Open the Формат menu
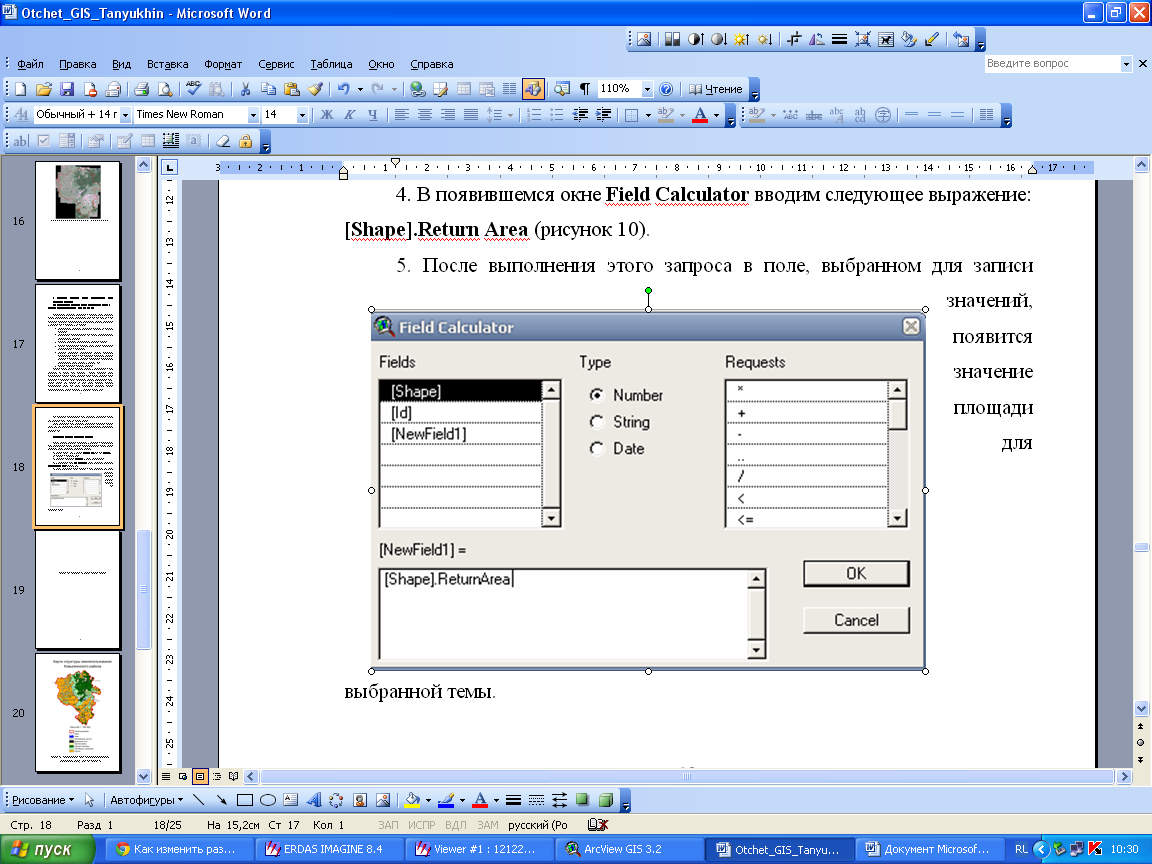Image resolution: width=1152 pixels, height=864 pixels. point(223,64)
